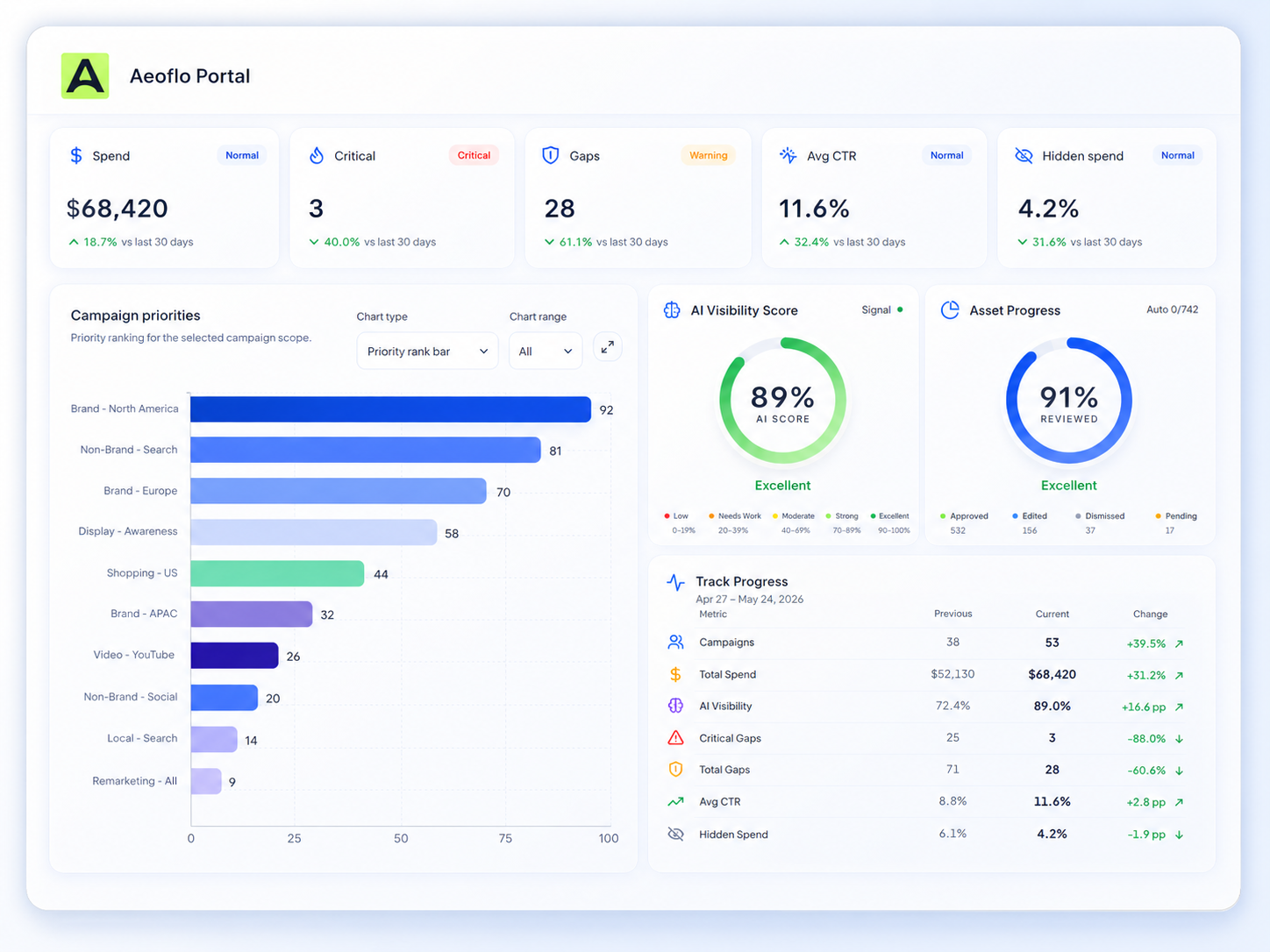Click the Normal badge on Avg CTR card
Viewport: 1270px width, 952px height.
pos(946,155)
